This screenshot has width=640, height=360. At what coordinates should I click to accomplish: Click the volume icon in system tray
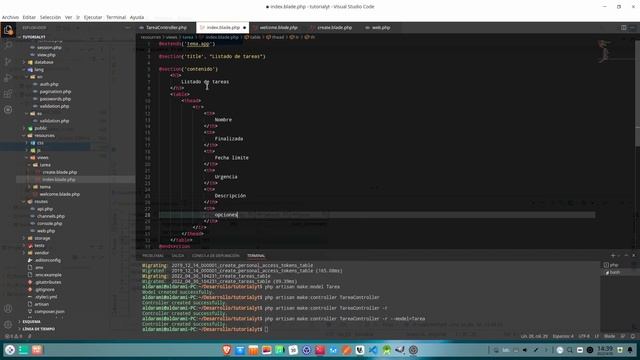[525, 350]
